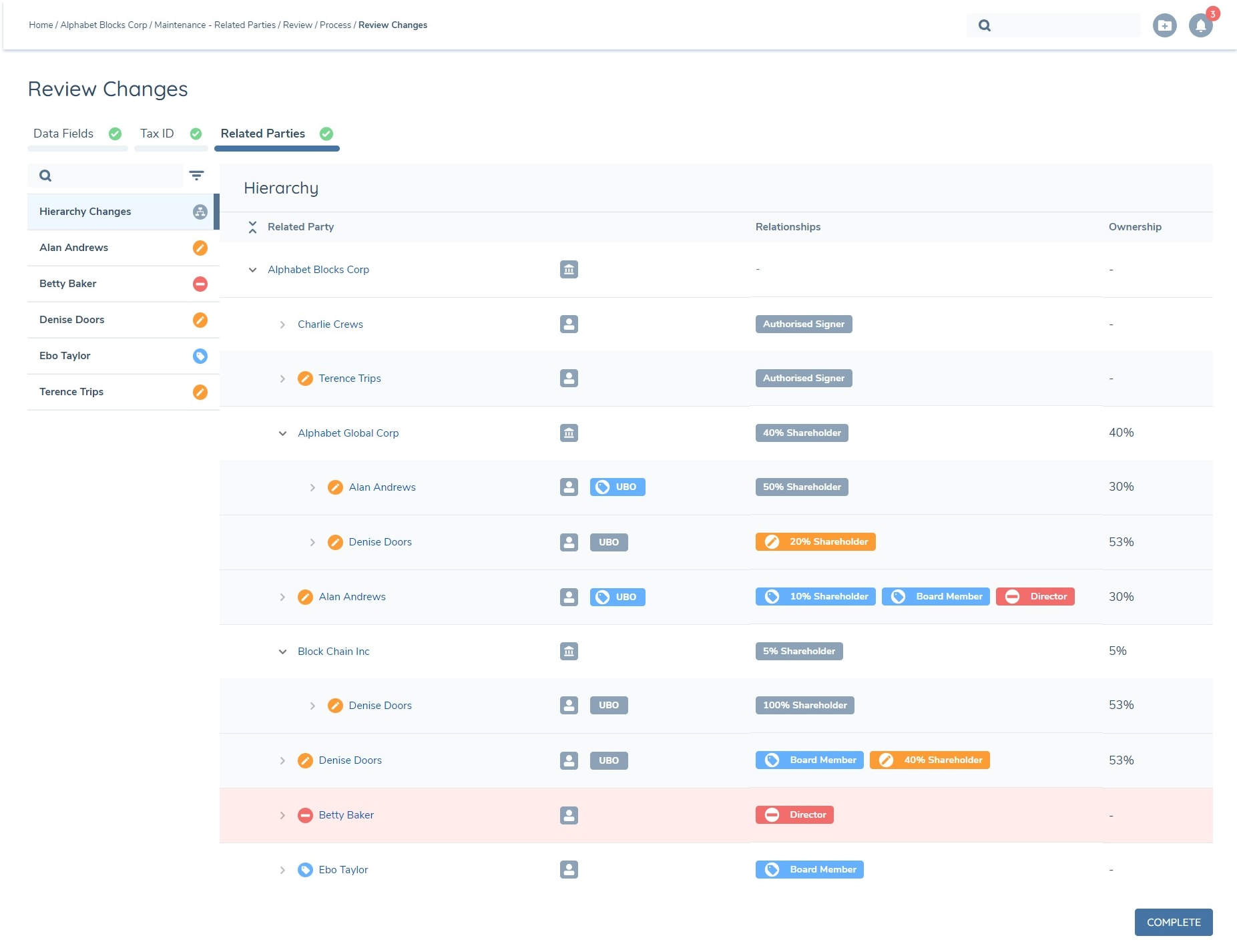Expand the Terence Trips row
The height and width of the screenshot is (952, 1237).
tap(282, 379)
